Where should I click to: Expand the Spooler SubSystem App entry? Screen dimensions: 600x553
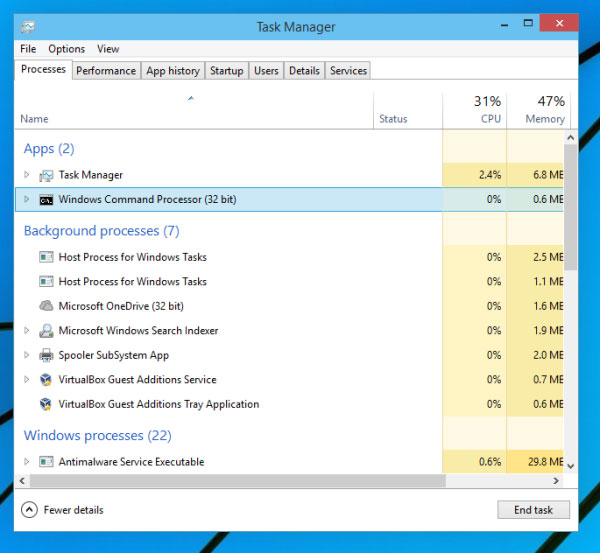[x=26, y=355]
